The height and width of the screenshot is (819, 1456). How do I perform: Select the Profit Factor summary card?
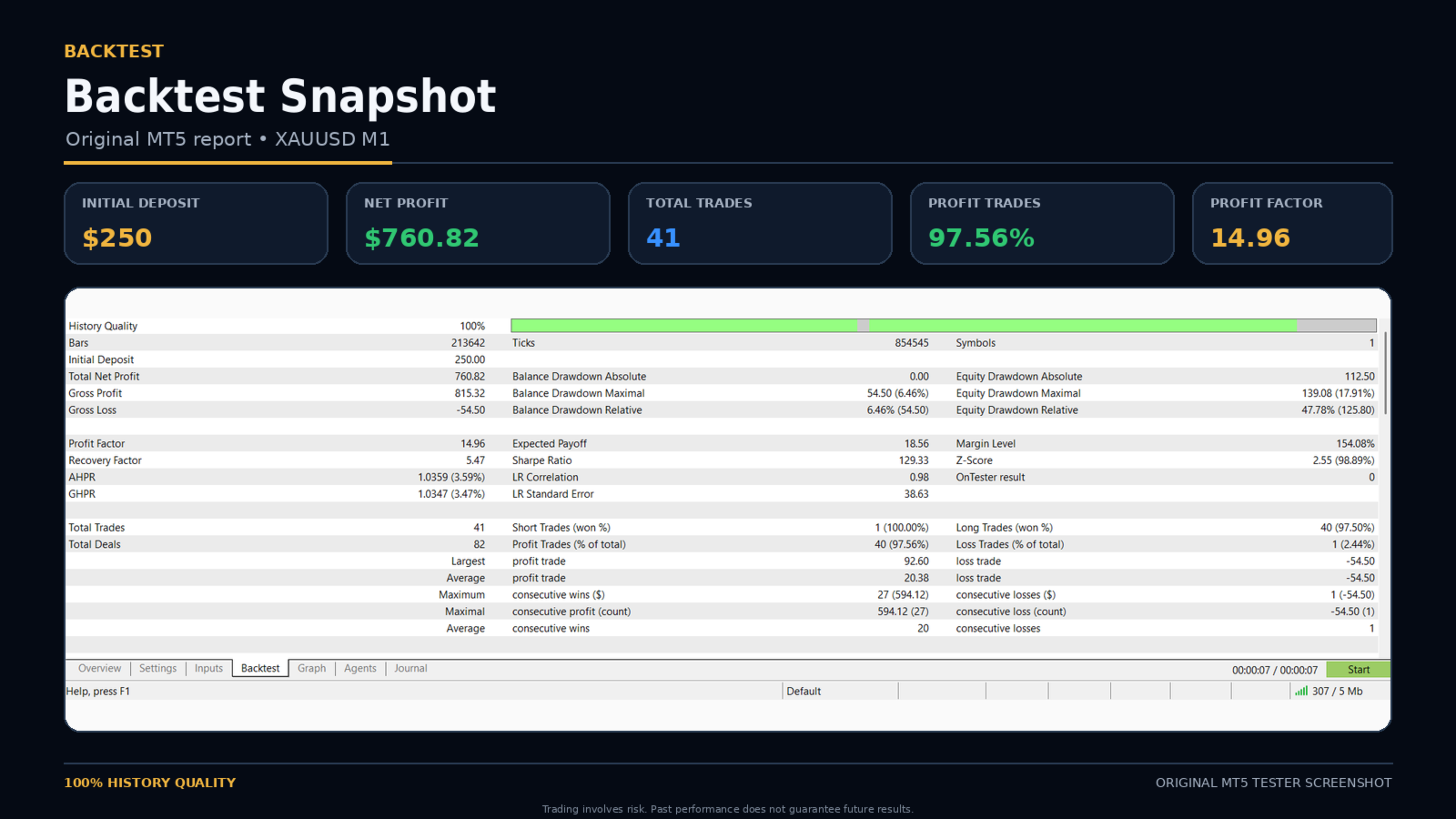(1292, 224)
